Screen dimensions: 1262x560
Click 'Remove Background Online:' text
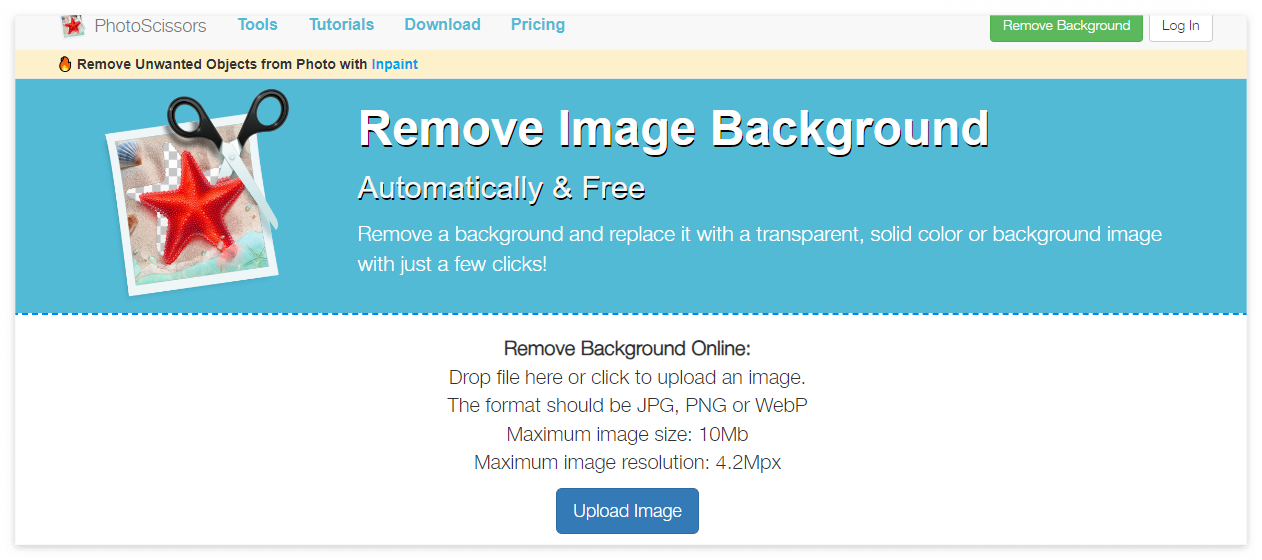coord(627,349)
